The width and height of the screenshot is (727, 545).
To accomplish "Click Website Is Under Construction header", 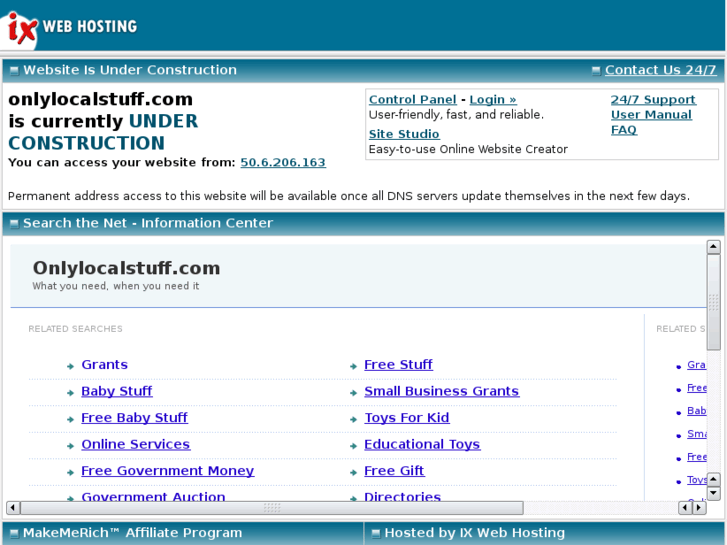I will (130, 70).
